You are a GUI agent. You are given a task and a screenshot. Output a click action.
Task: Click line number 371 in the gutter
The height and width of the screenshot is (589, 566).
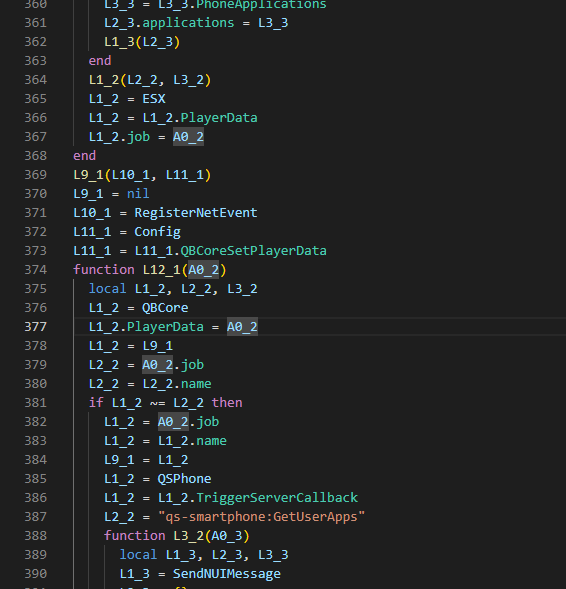[x=36, y=213]
